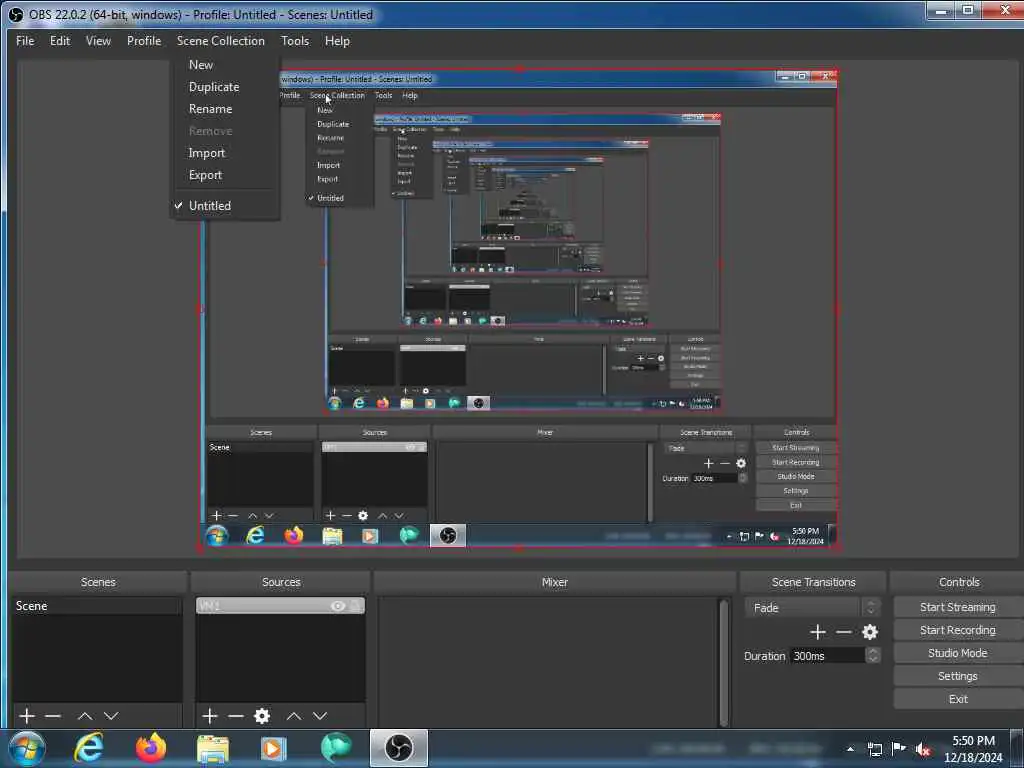The image size is (1024, 768).
Task: Click Start Recording button
Action: click(x=957, y=630)
